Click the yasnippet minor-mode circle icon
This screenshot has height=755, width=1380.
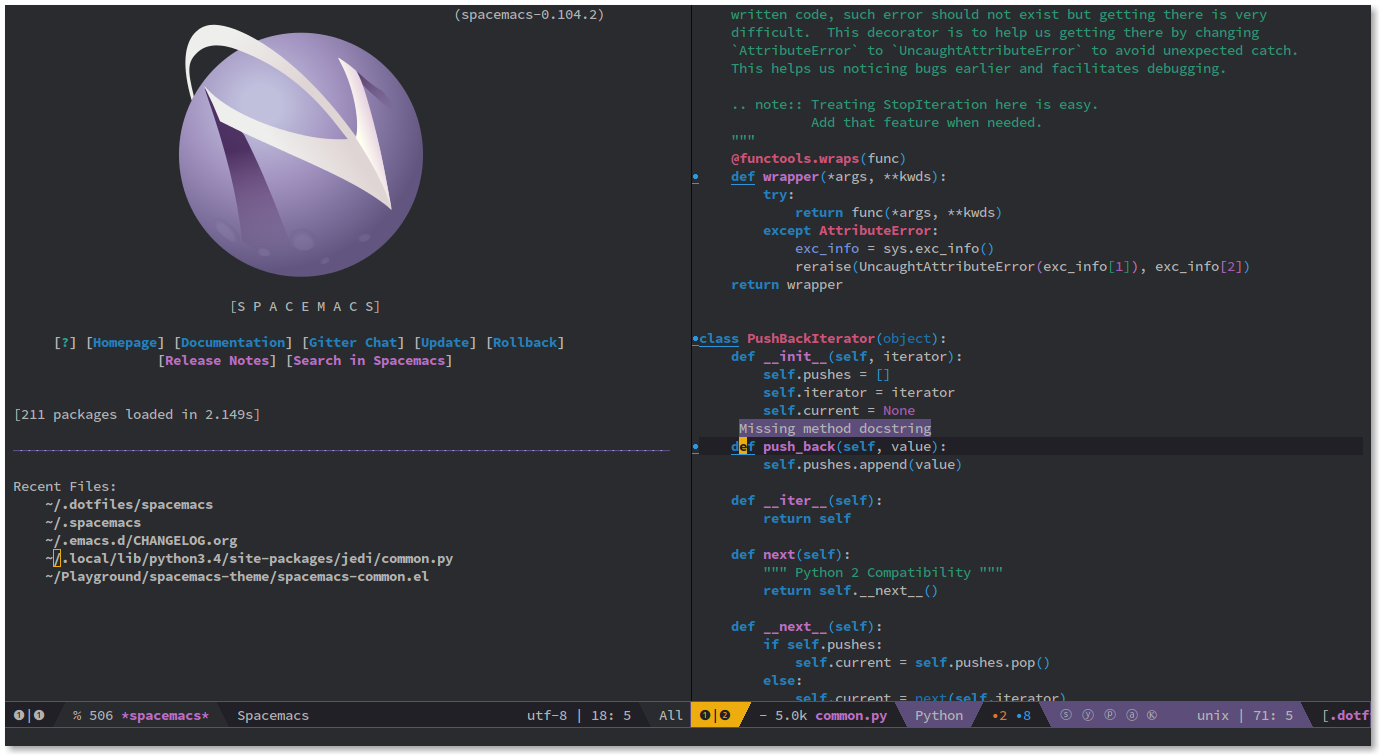(x=1086, y=714)
